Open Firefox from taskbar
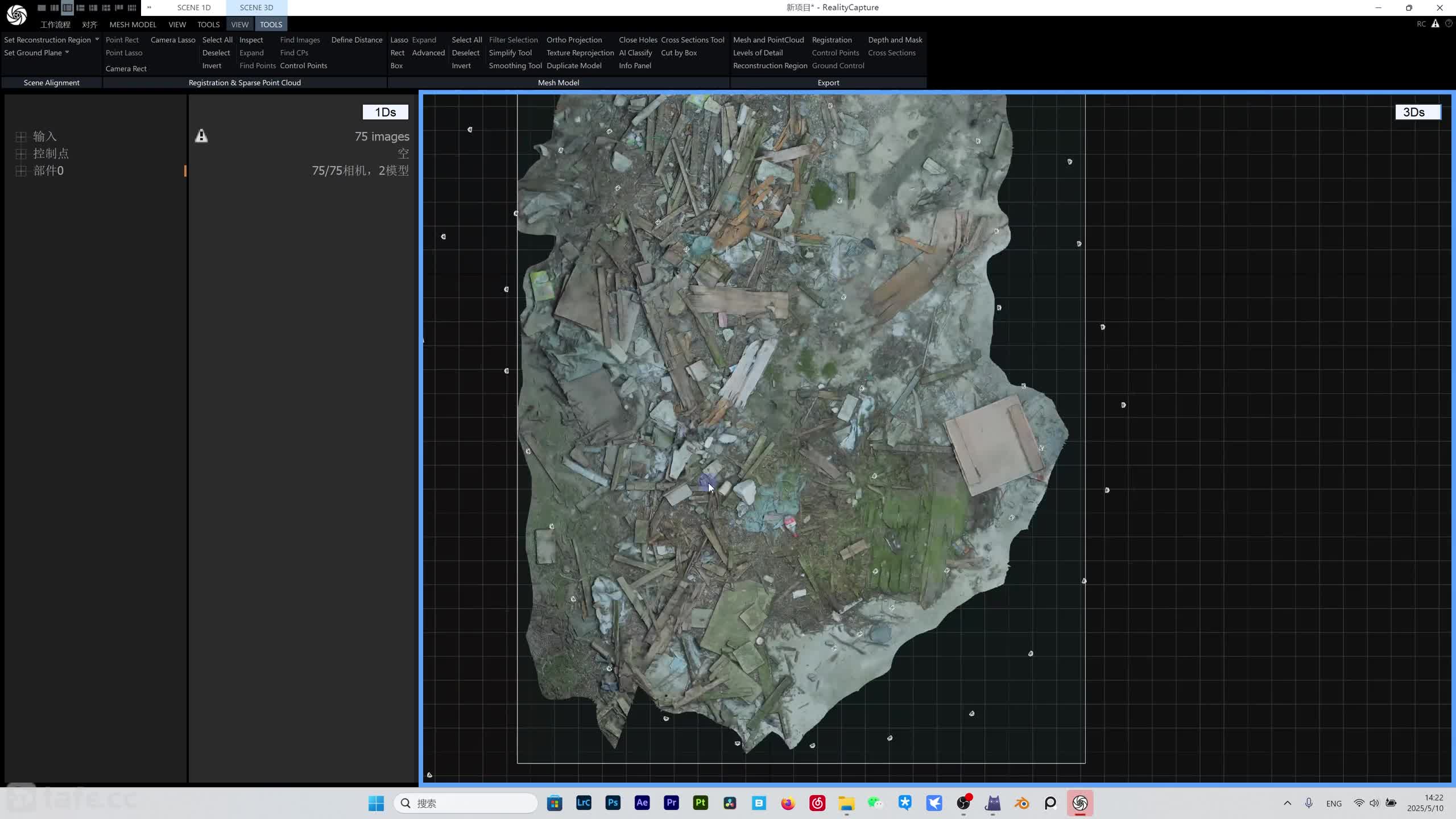 [788, 803]
